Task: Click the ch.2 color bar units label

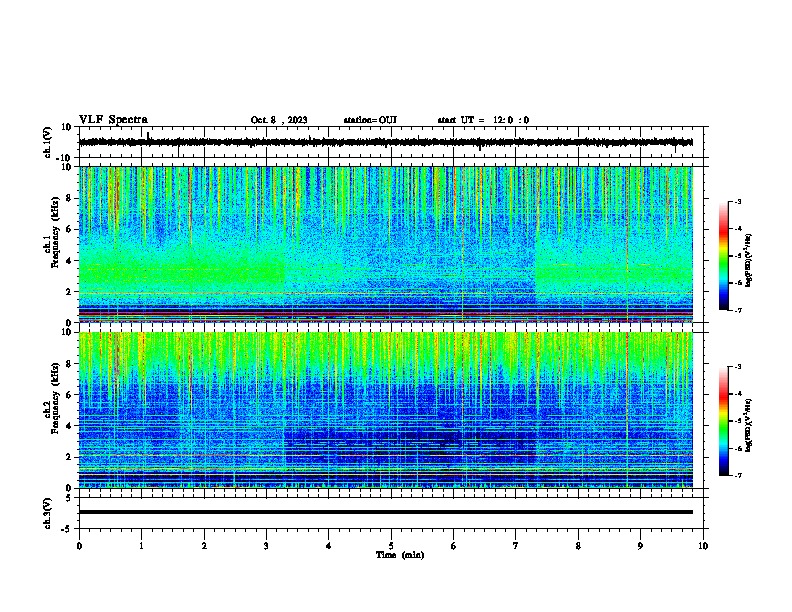Action: (749, 425)
